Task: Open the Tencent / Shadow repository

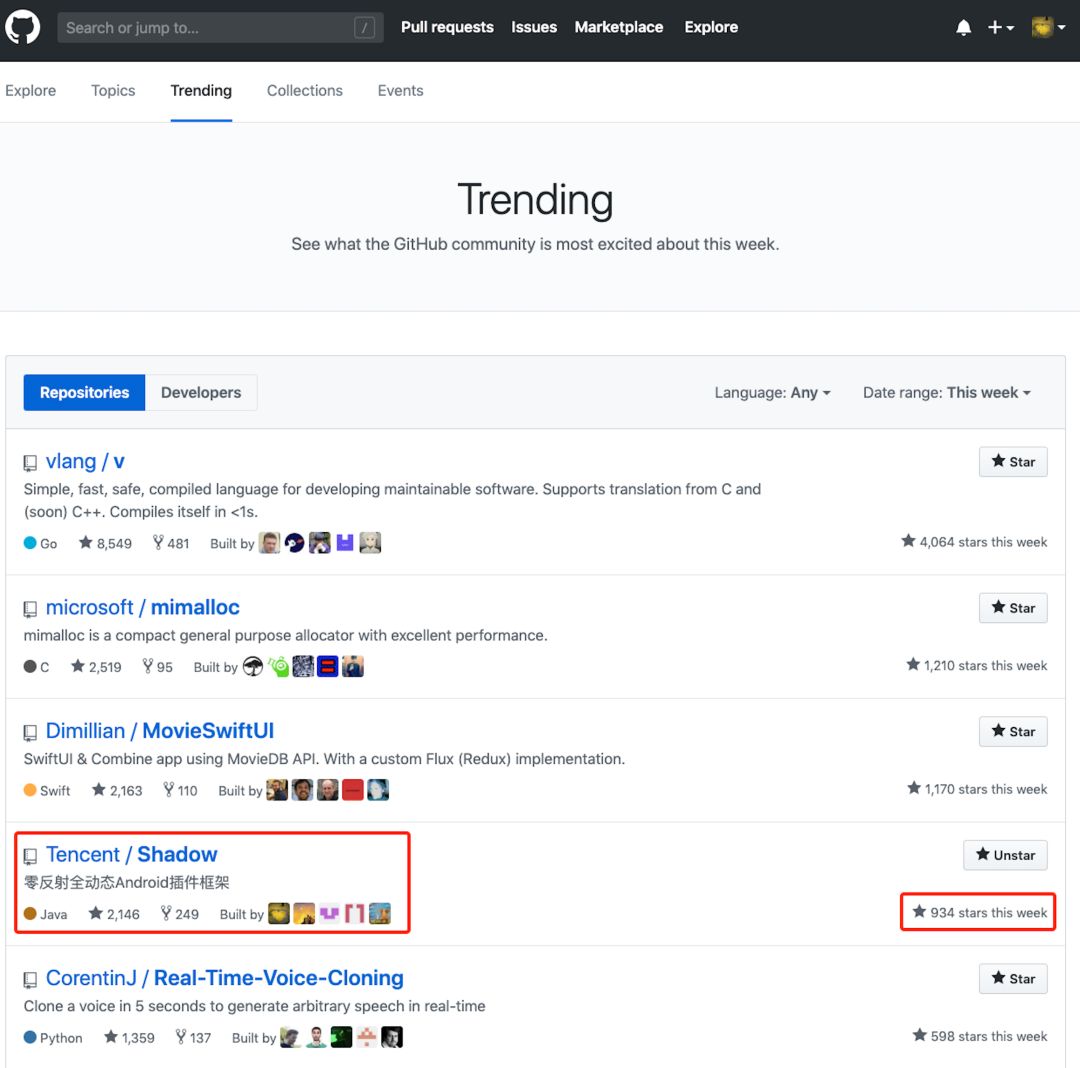Action: [x=132, y=855]
